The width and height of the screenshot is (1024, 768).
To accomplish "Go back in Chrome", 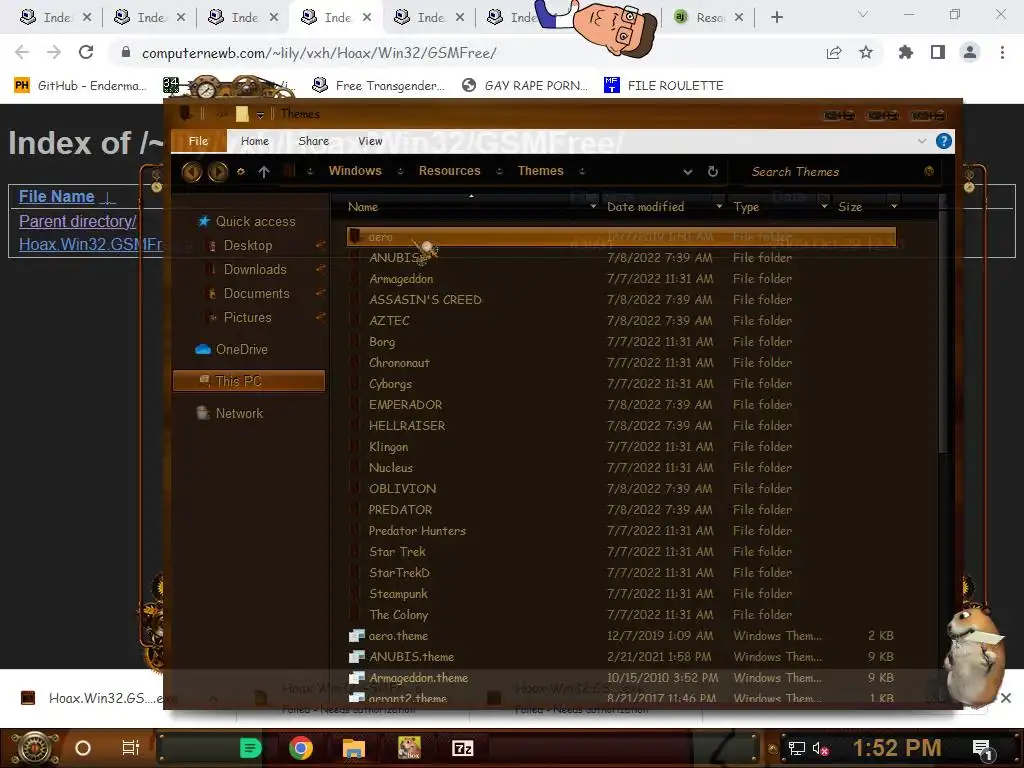I will (x=22, y=52).
